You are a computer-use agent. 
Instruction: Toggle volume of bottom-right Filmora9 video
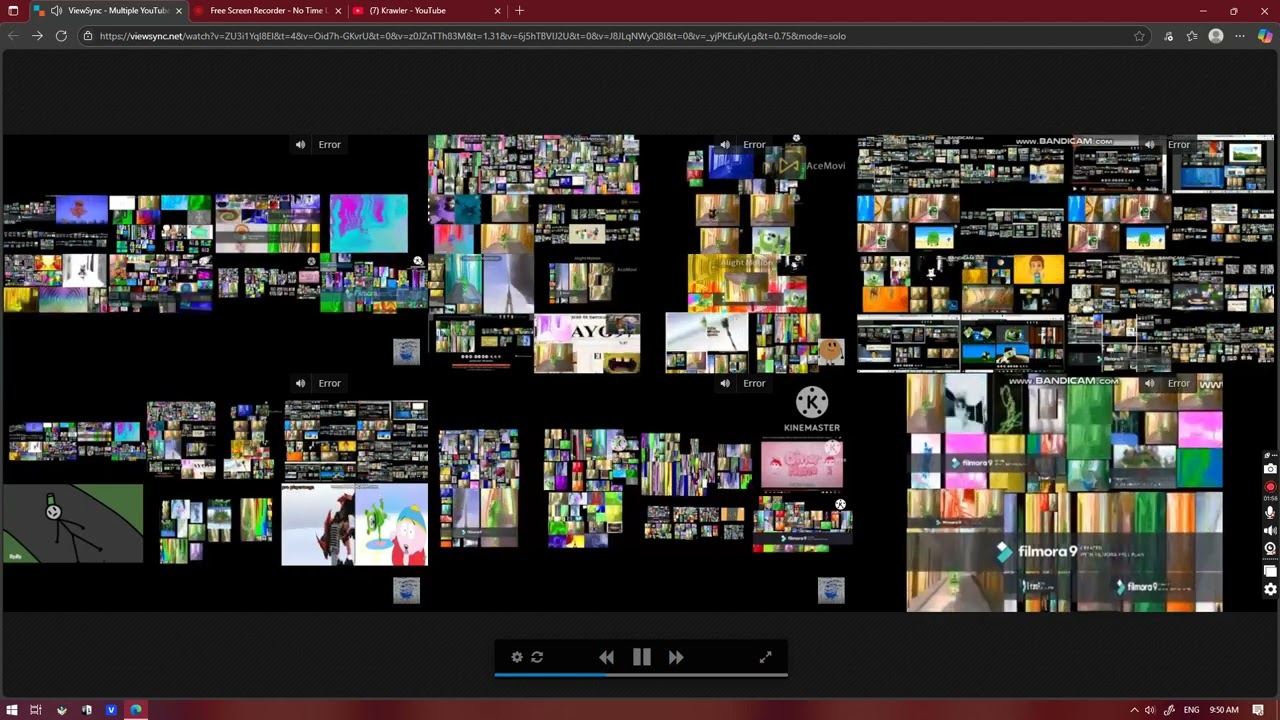(1150, 383)
